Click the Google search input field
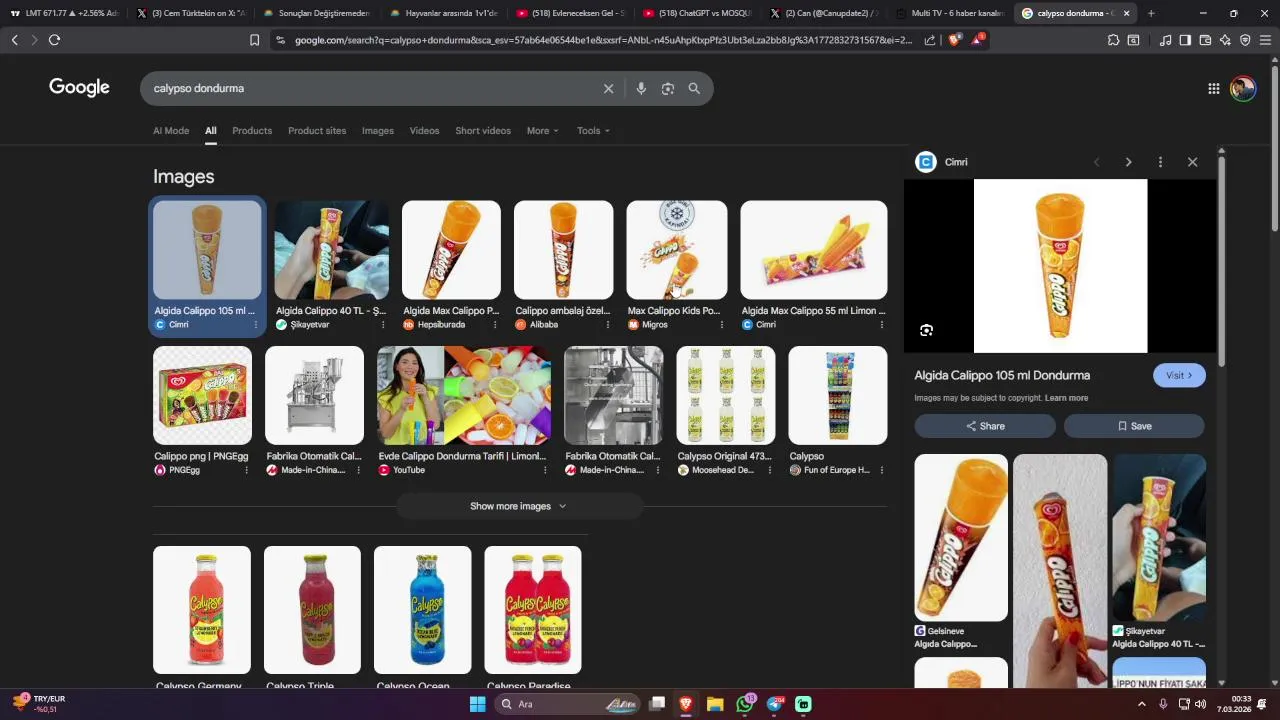 370,88
